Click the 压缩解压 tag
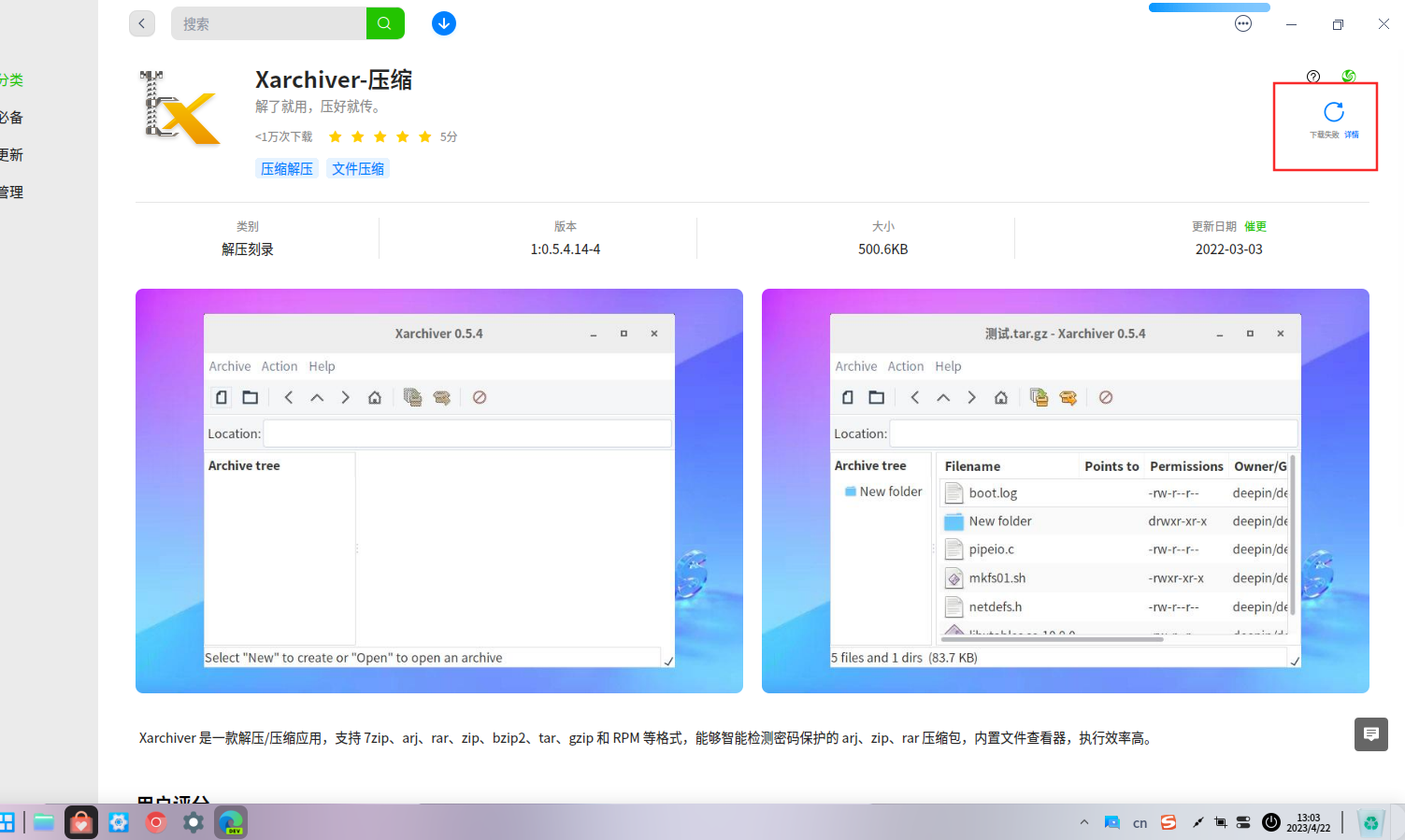1405x840 pixels. [x=287, y=169]
